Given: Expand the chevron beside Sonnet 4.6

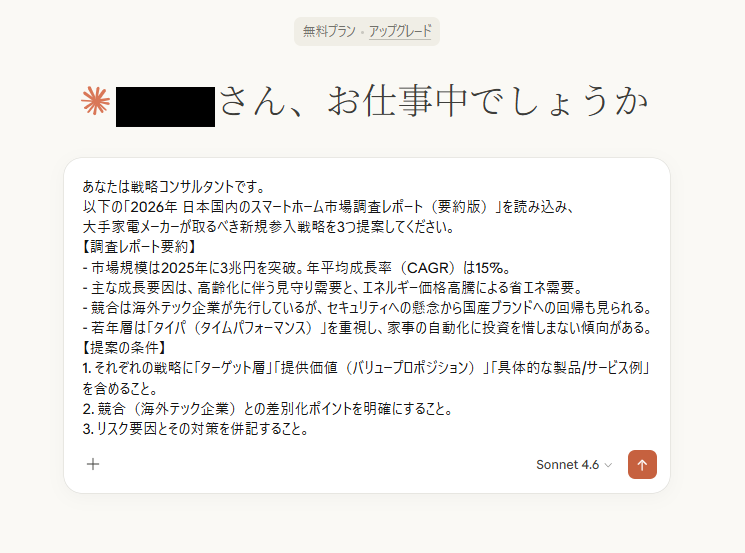Looking at the screenshot, I should tap(608, 465).
